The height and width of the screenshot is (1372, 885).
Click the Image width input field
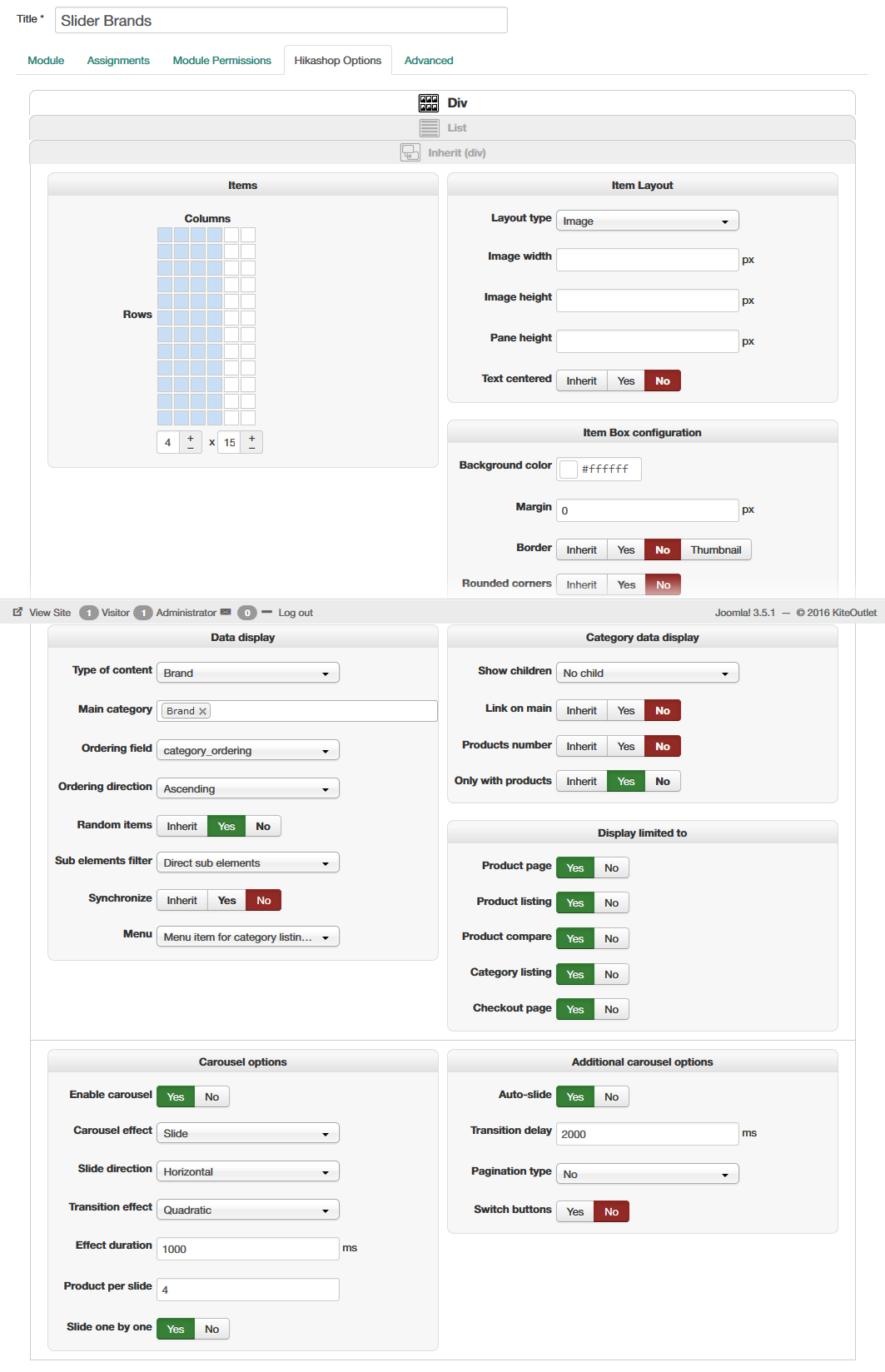tap(648, 260)
